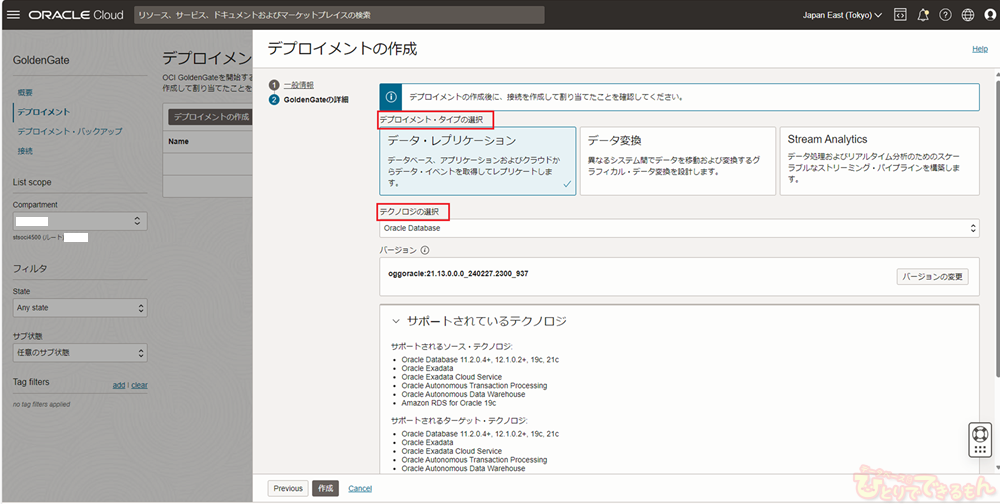Open the テクノロジの選択 Oracle Database dropdown
Screen dimensions: 1000x504
coord(679,228)
